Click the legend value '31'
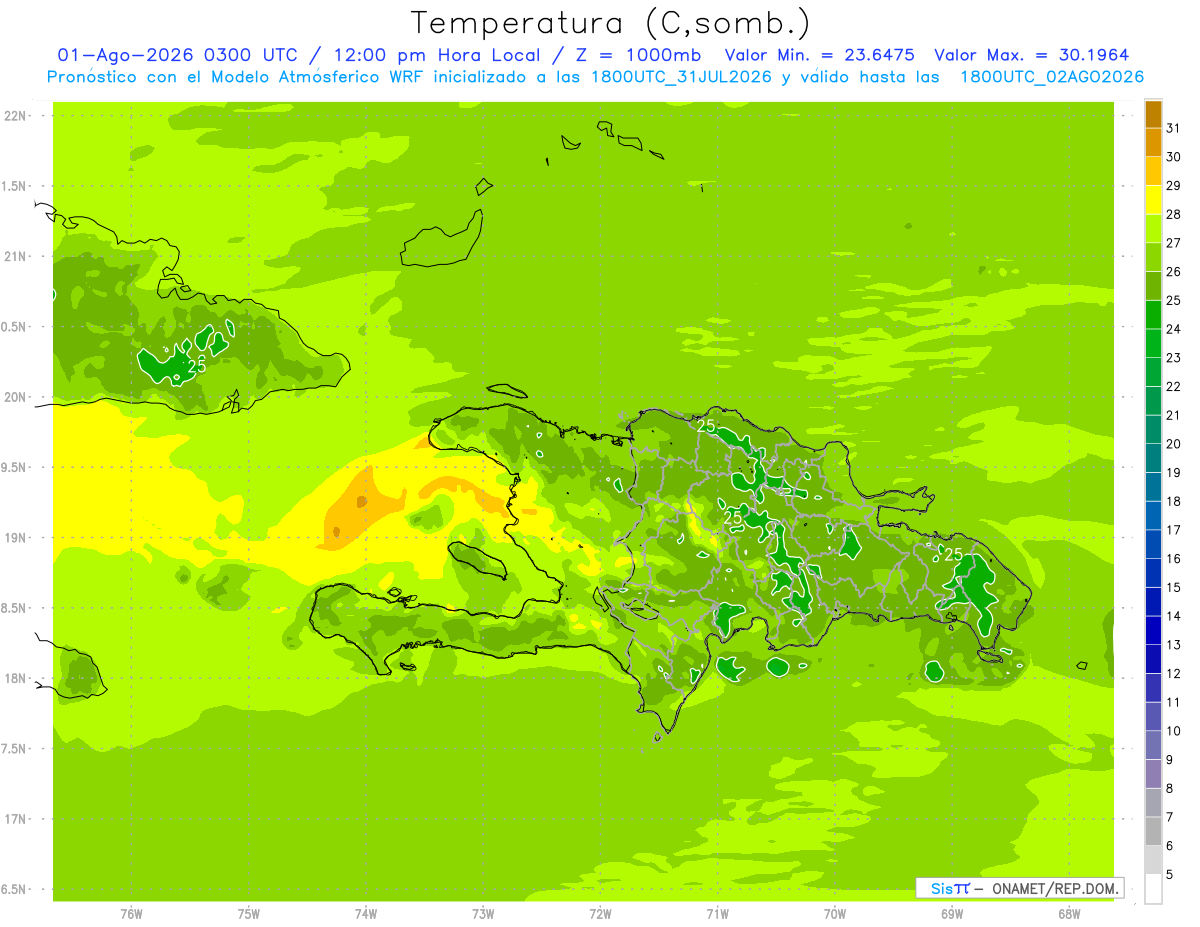 [1174, 128]
